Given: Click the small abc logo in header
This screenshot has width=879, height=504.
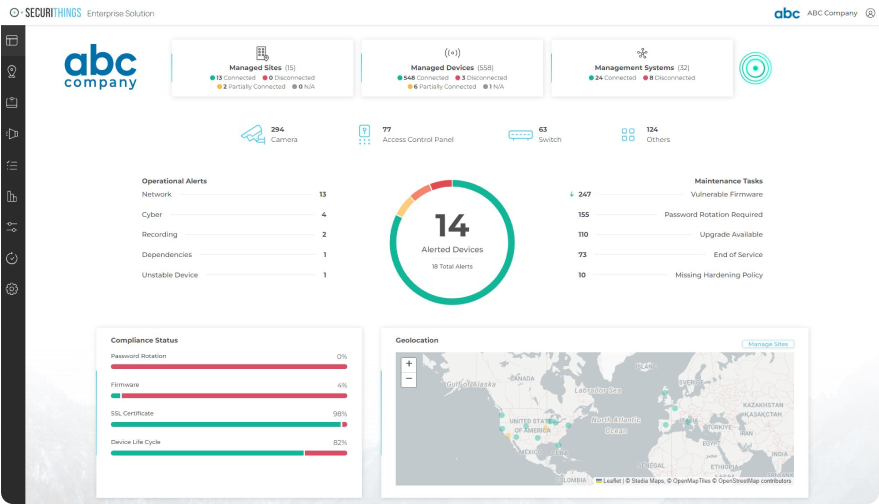Looking at the screenshot, I should [x=787, y=13].
